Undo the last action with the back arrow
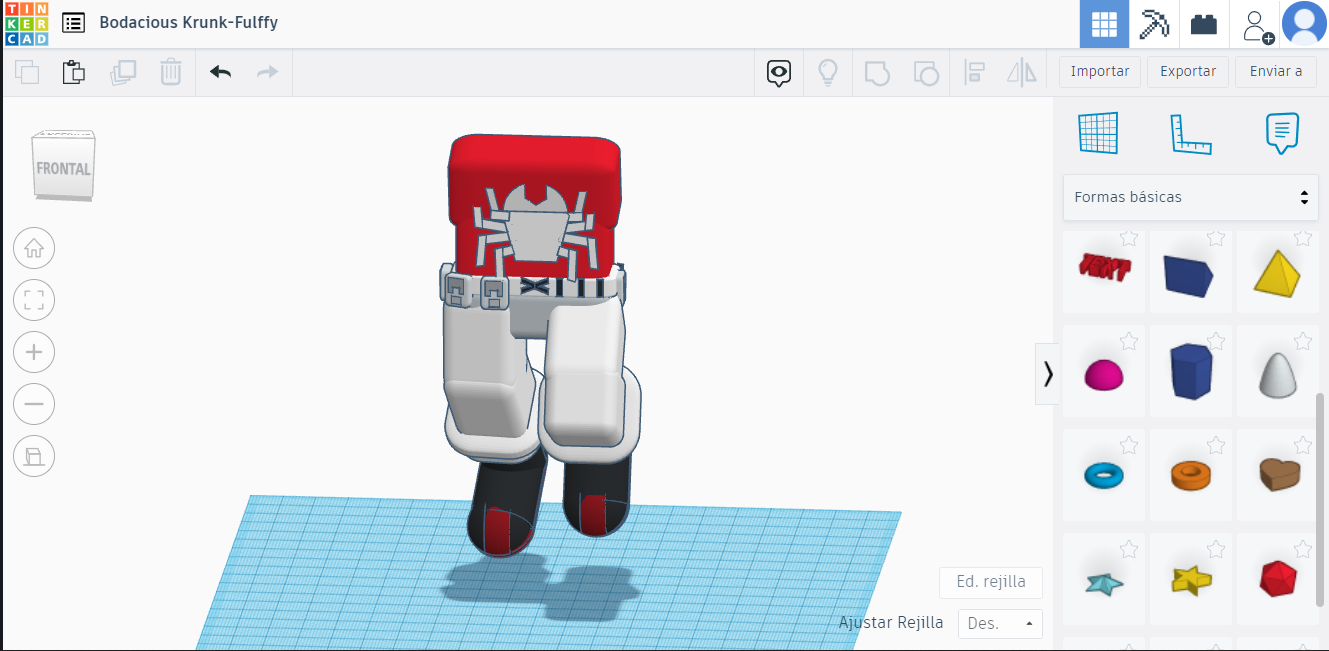The image size is (1329, 651). [x=220, y=72]
